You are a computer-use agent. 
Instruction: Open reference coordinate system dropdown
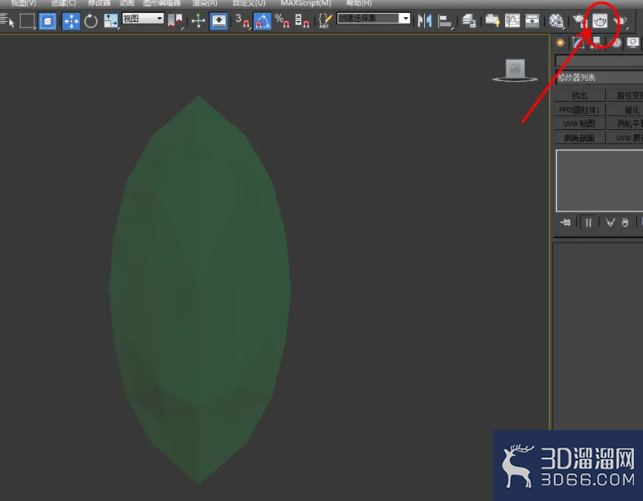click(143, 18)
